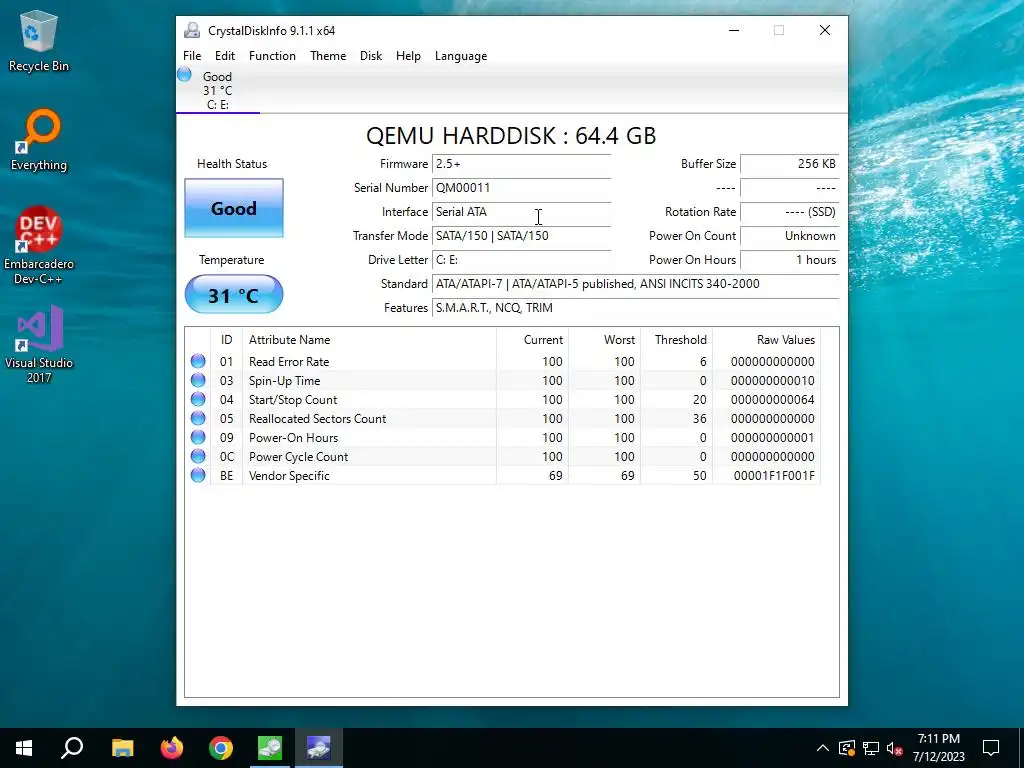Open the Visual Studio 2017 desktop shortcut
1024x768 pixels.
tap(39, 344)
